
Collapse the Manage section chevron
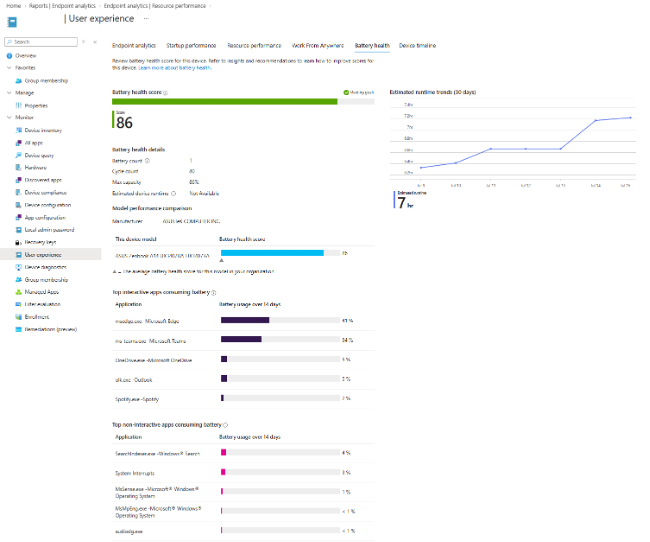9,92
